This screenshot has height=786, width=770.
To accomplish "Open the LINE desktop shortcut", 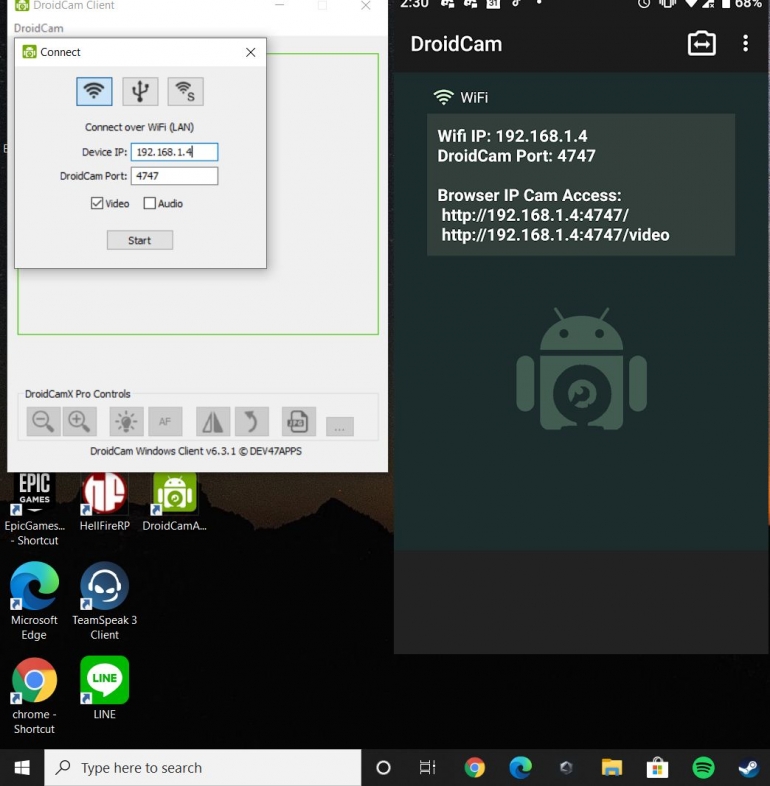I will point(104,688).
